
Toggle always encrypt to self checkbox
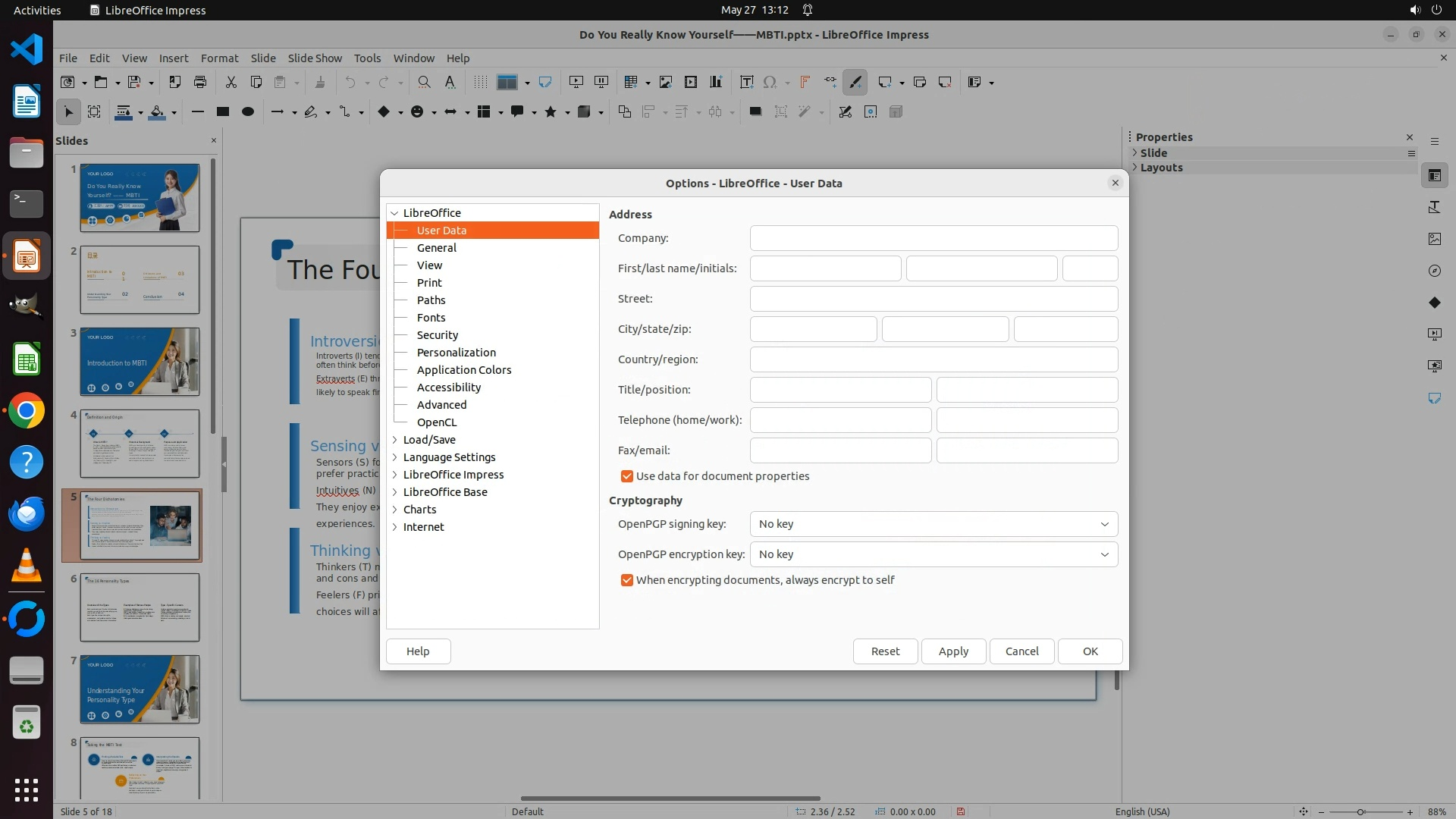pyautogui.click(x=627, y=580)
